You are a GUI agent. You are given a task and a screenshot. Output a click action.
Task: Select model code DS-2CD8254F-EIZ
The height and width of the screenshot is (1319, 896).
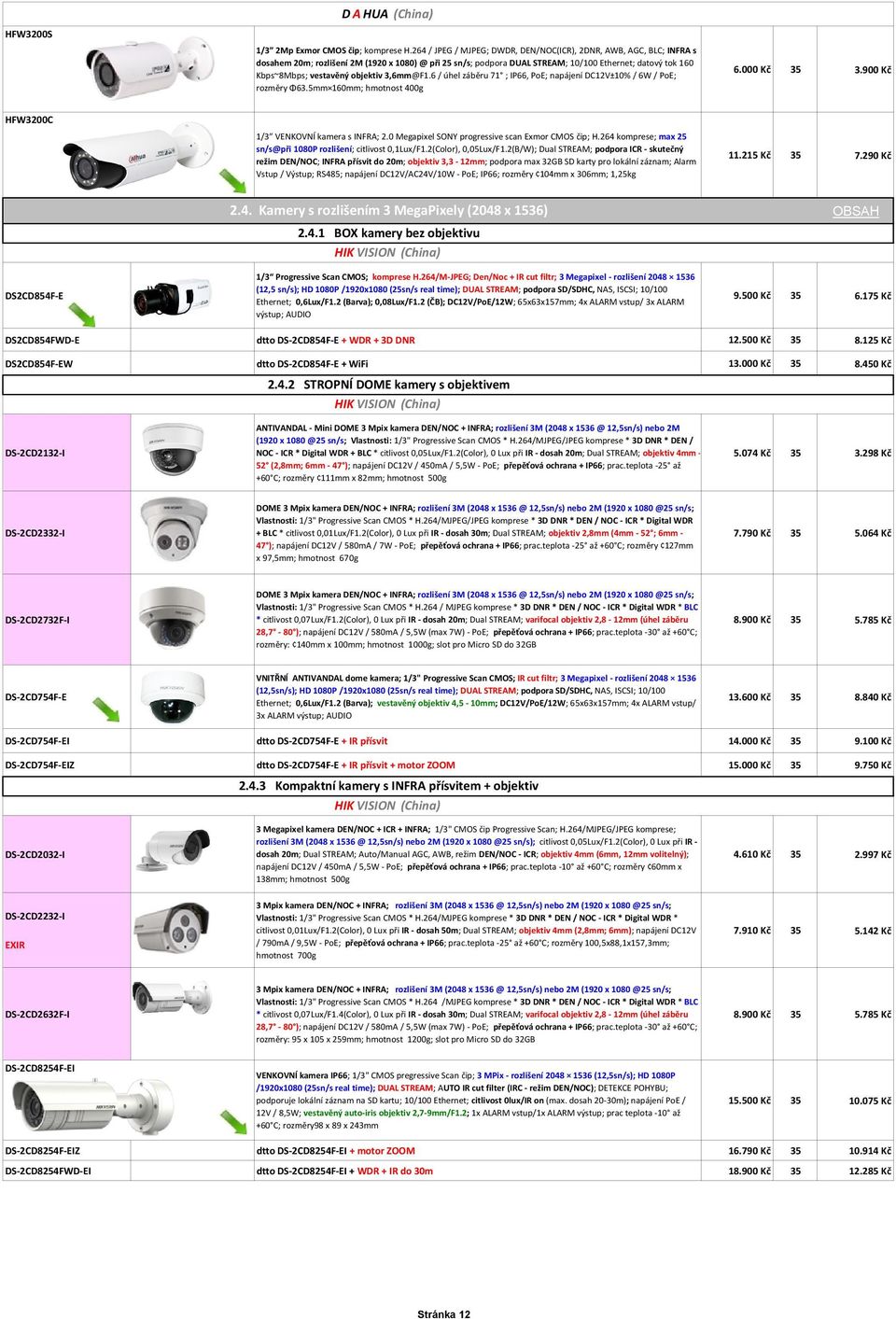point(42,1152)
